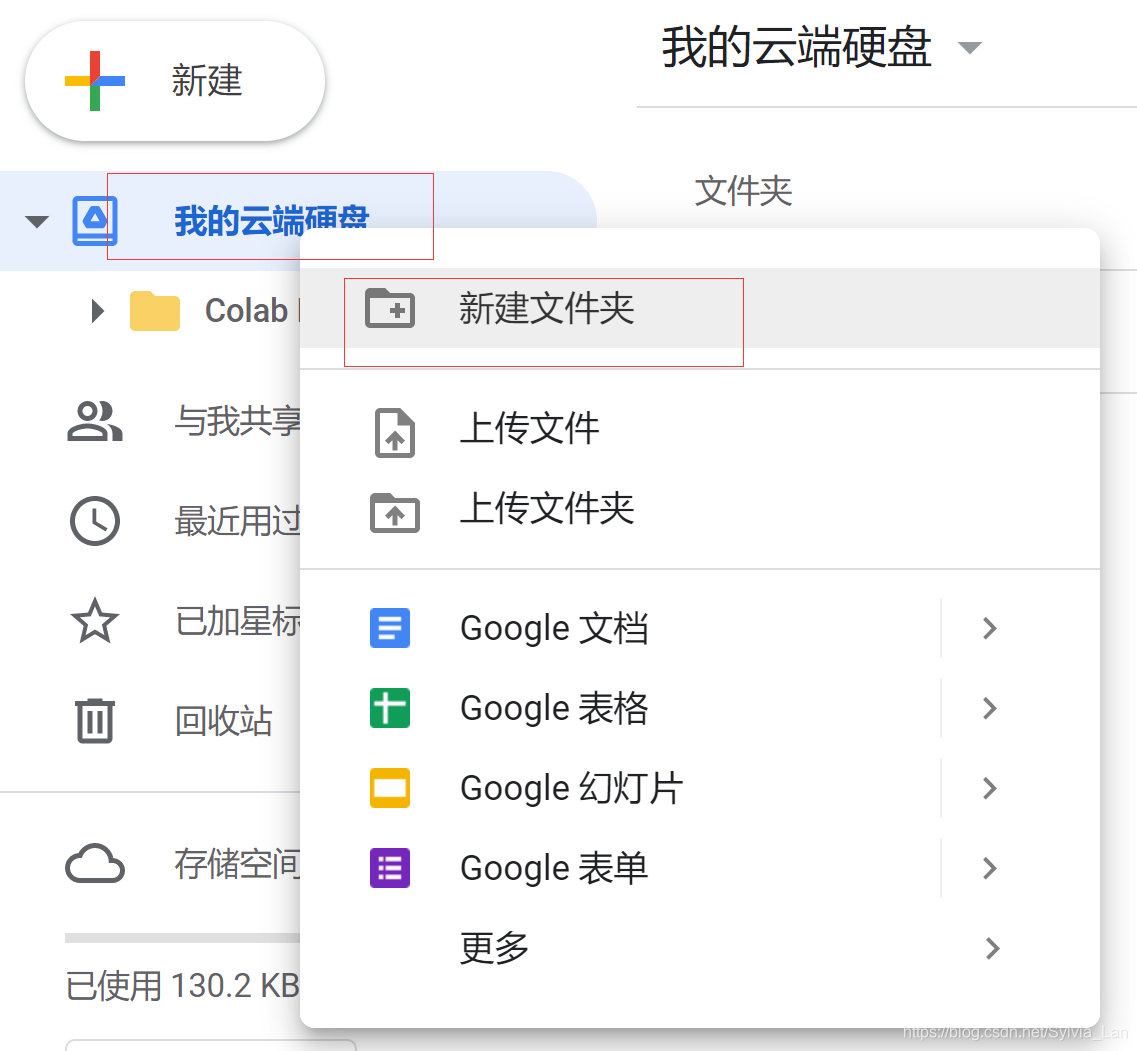This screenshot has width=1137, height=1051.
Task: Choose 新建文件夹 from the menu
Action: point(700,308)
